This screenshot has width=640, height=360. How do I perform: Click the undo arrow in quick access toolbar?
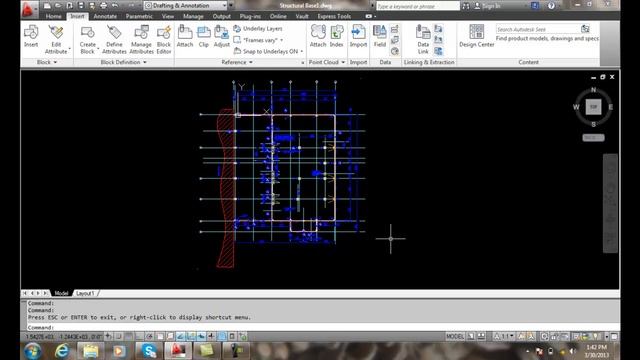click(x=115, y=6)
